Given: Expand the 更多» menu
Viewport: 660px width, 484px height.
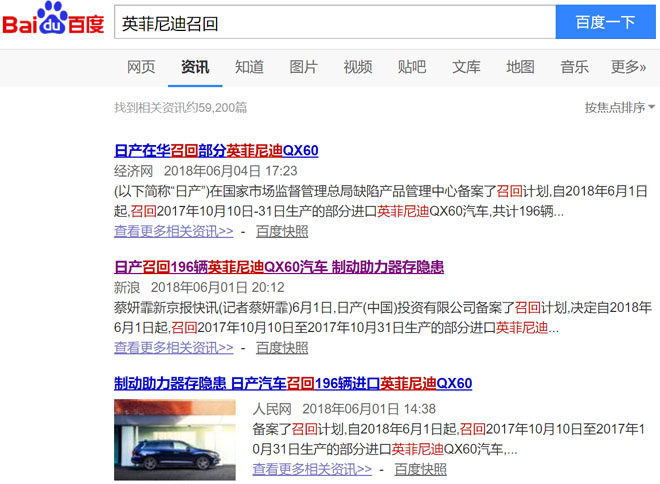Looking at the screenshot, I should click(x=628, y=67).
